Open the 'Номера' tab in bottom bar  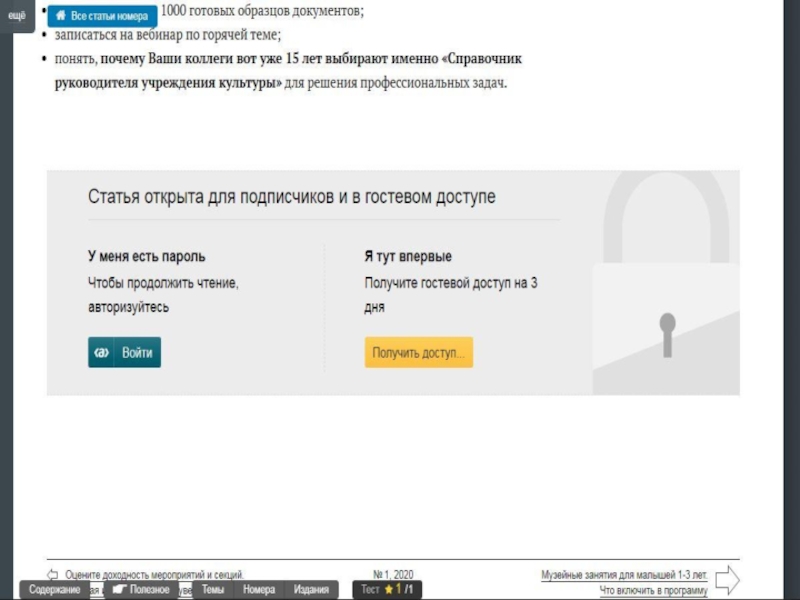(259, 590)
